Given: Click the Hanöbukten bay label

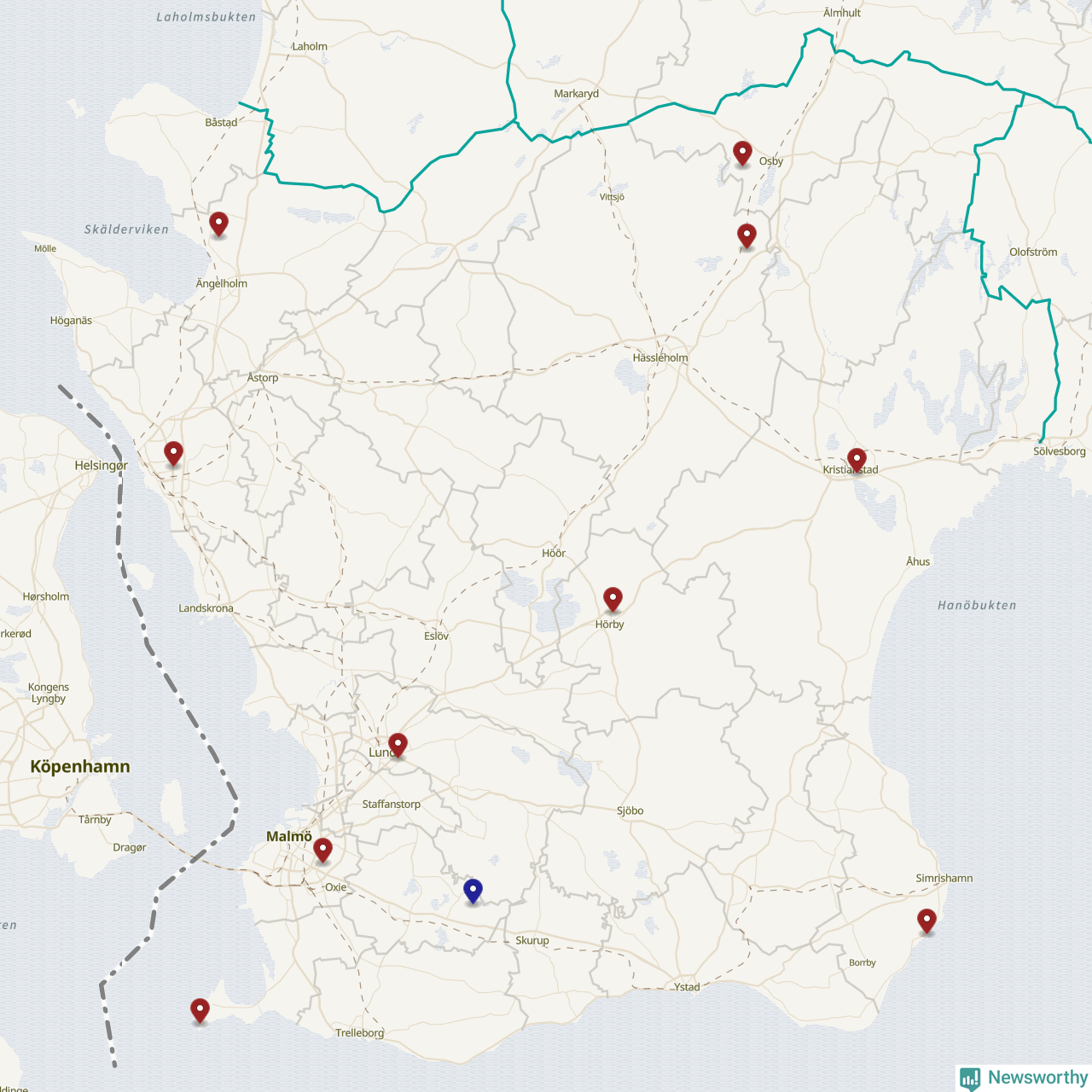Looking at the screenshot, I should (977, 605).
